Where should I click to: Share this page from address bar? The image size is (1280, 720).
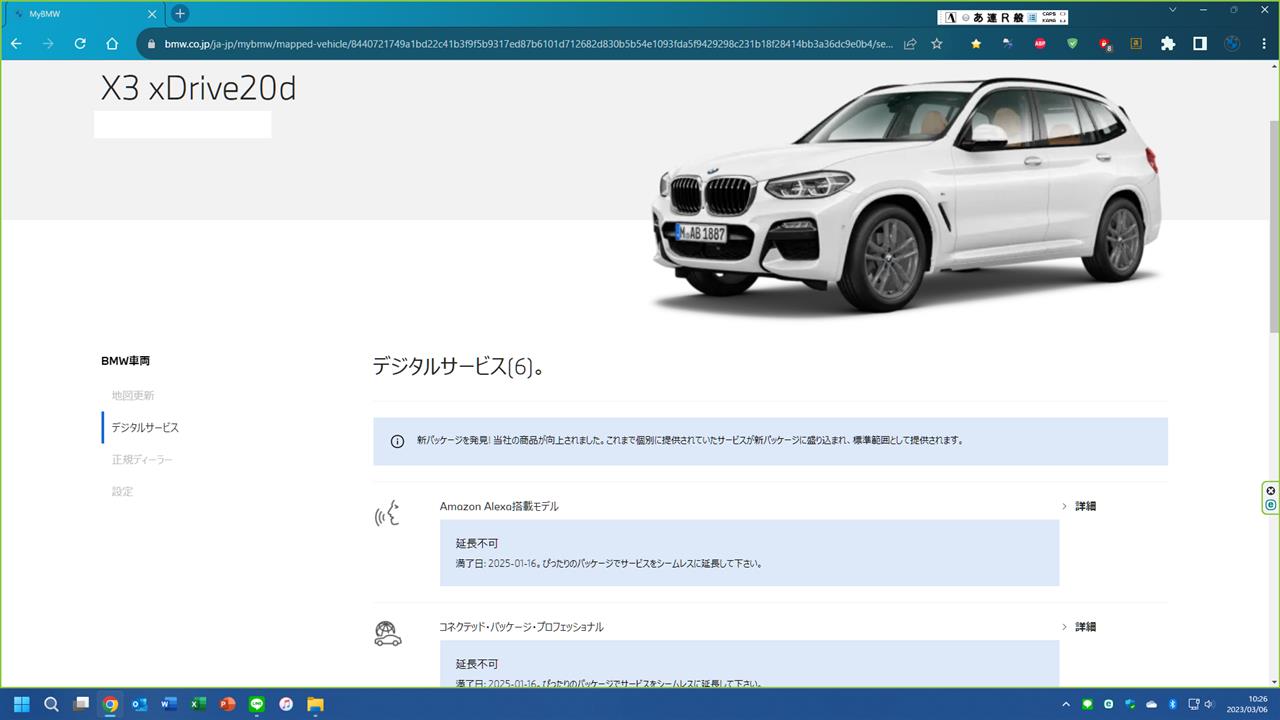pyautogui.click(x=910, y=44)
